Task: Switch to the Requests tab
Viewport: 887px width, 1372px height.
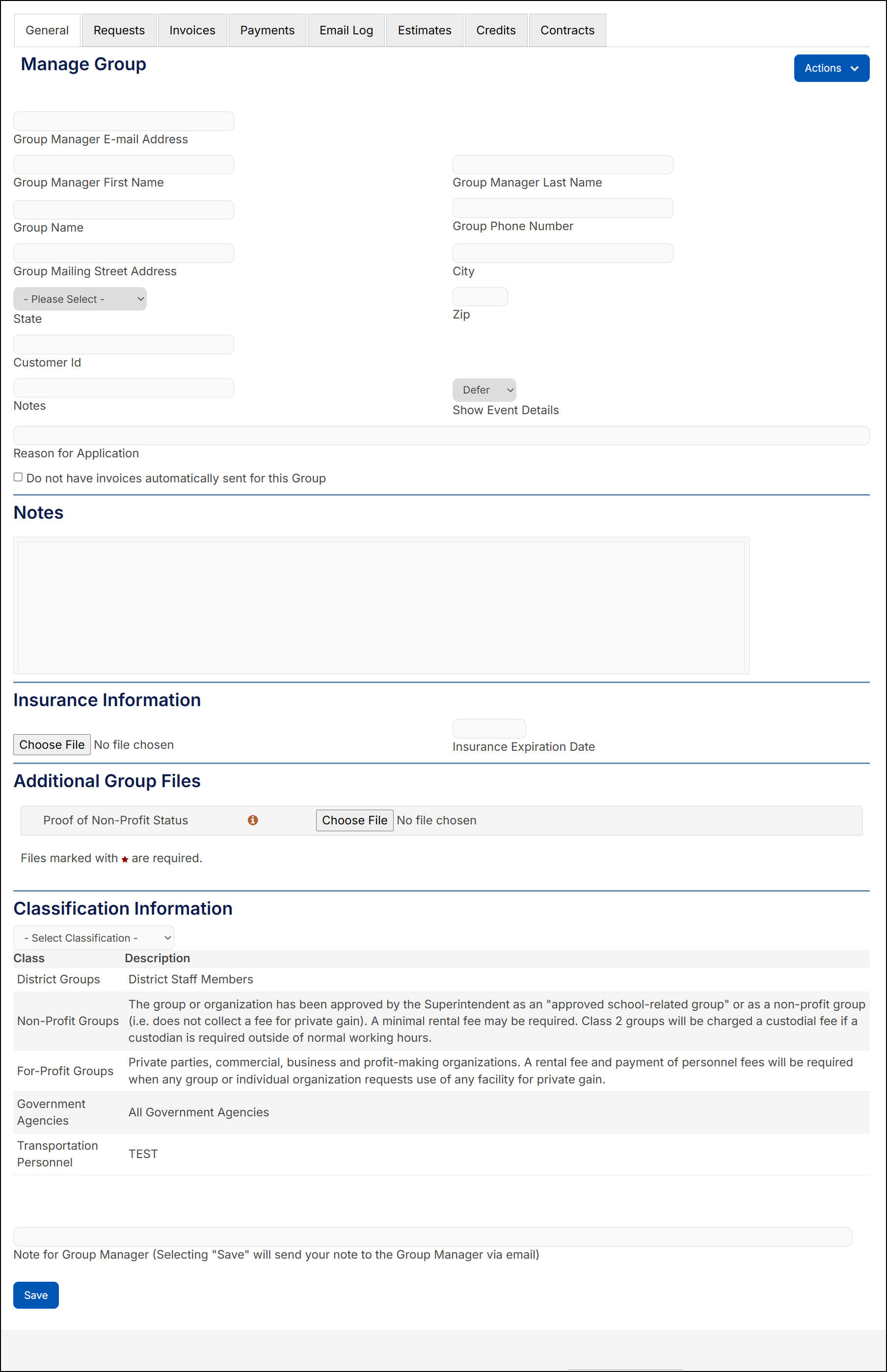Action: click(x=119, y=30)
